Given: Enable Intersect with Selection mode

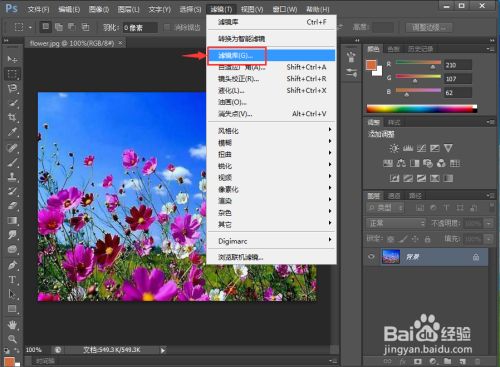Looking at the screenshot, I should tap(85, 27).
